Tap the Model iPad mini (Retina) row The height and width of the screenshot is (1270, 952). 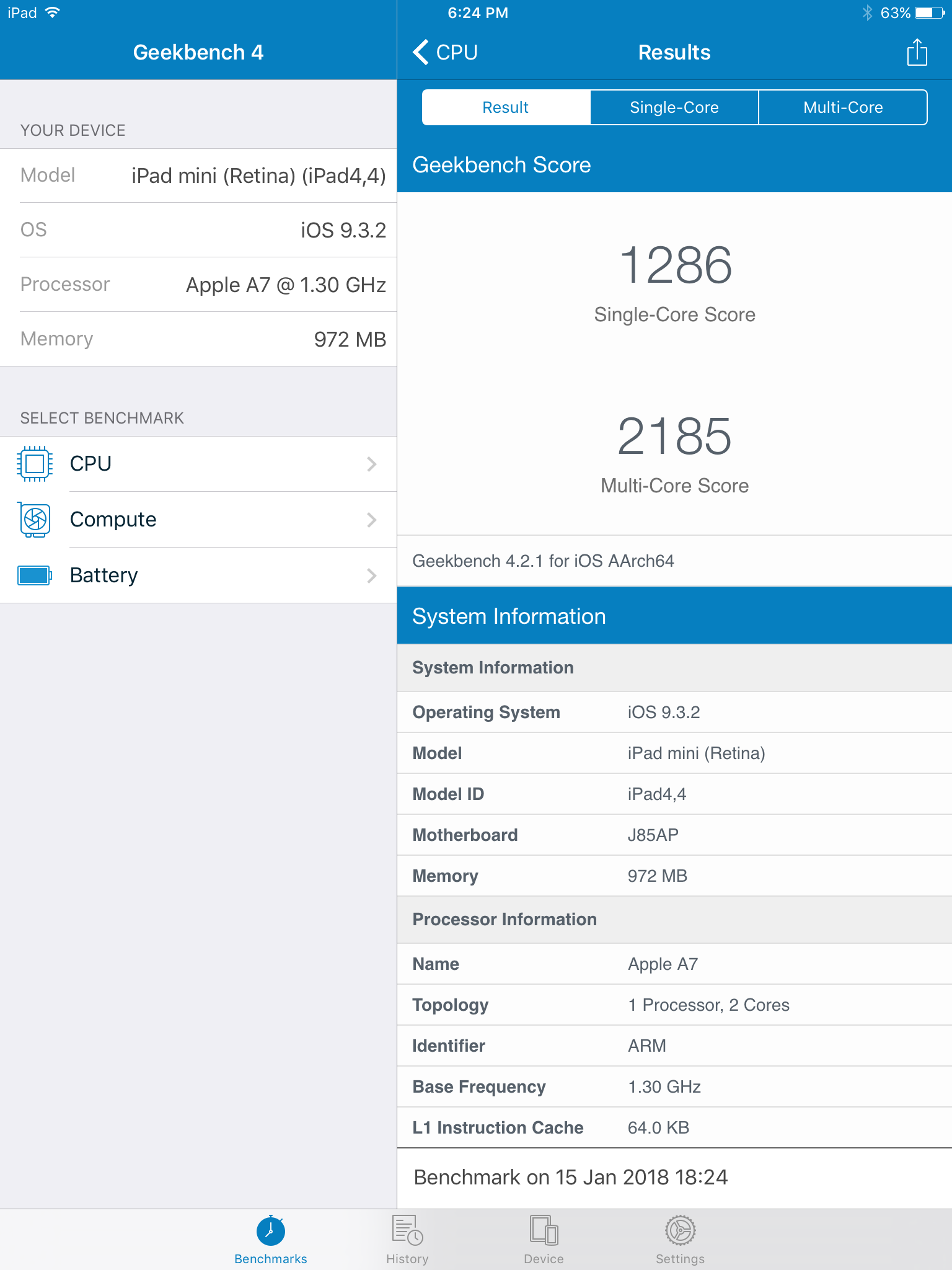[x=674, y=753]
